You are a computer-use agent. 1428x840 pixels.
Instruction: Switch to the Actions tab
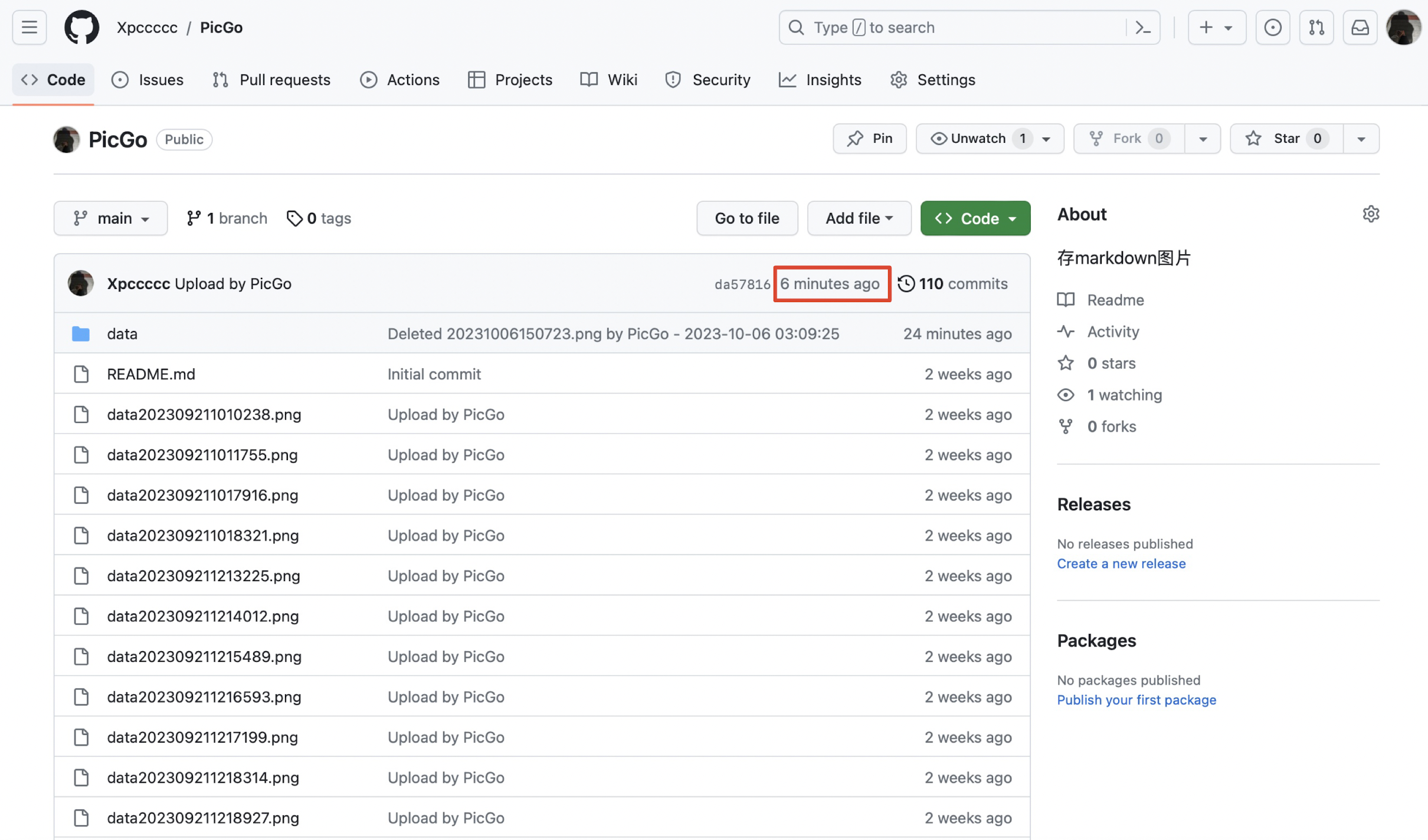[399, 80]
